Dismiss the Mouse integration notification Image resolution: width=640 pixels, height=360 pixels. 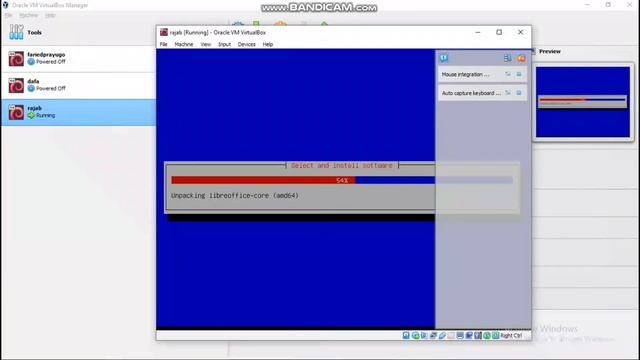519,74
